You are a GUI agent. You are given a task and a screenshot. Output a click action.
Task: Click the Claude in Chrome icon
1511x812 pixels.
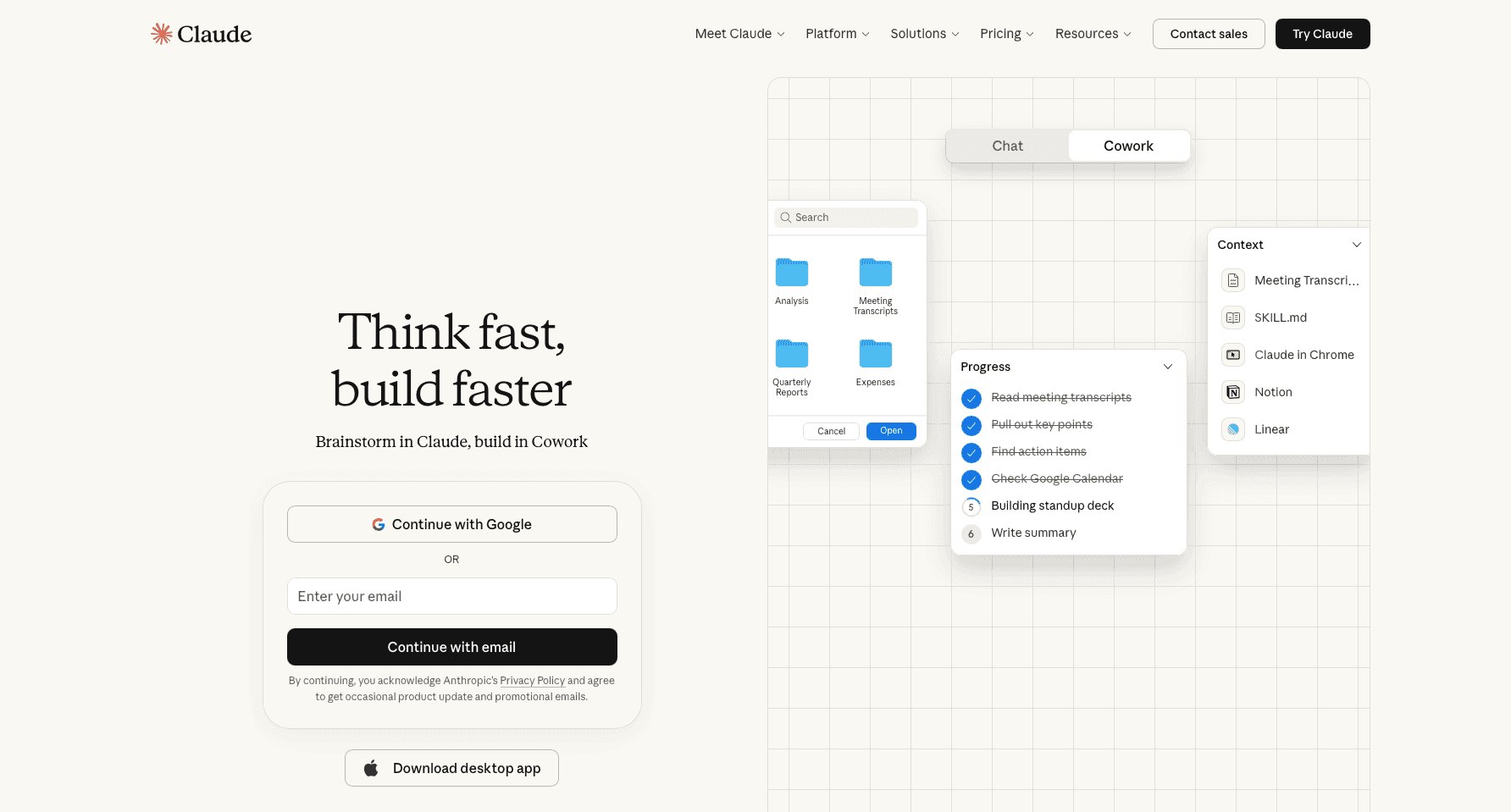click(x=1233, y=355)
